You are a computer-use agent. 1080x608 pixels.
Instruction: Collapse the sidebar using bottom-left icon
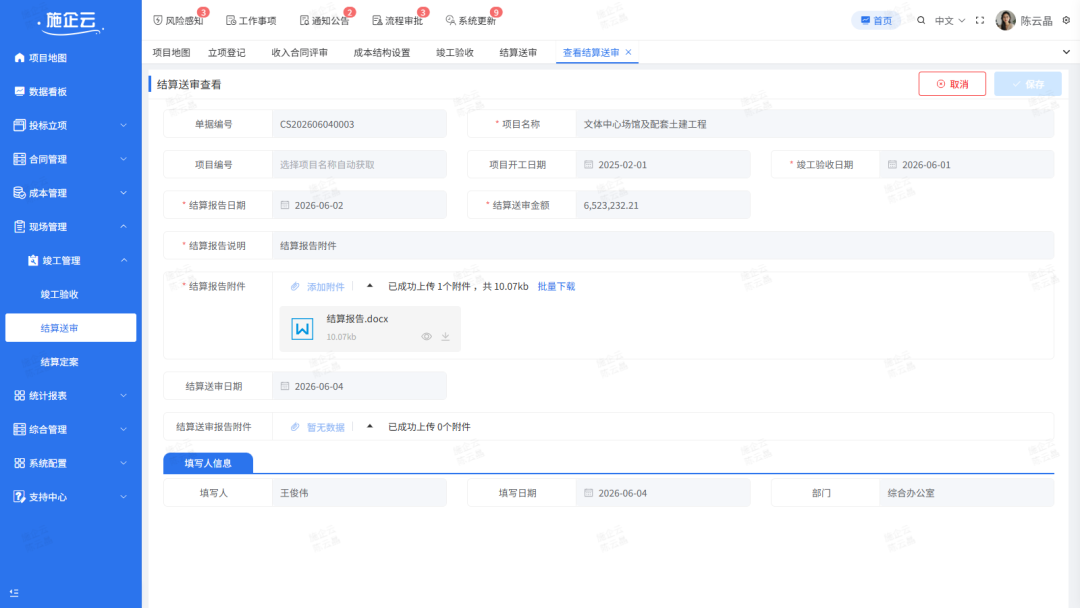point(14,593)
